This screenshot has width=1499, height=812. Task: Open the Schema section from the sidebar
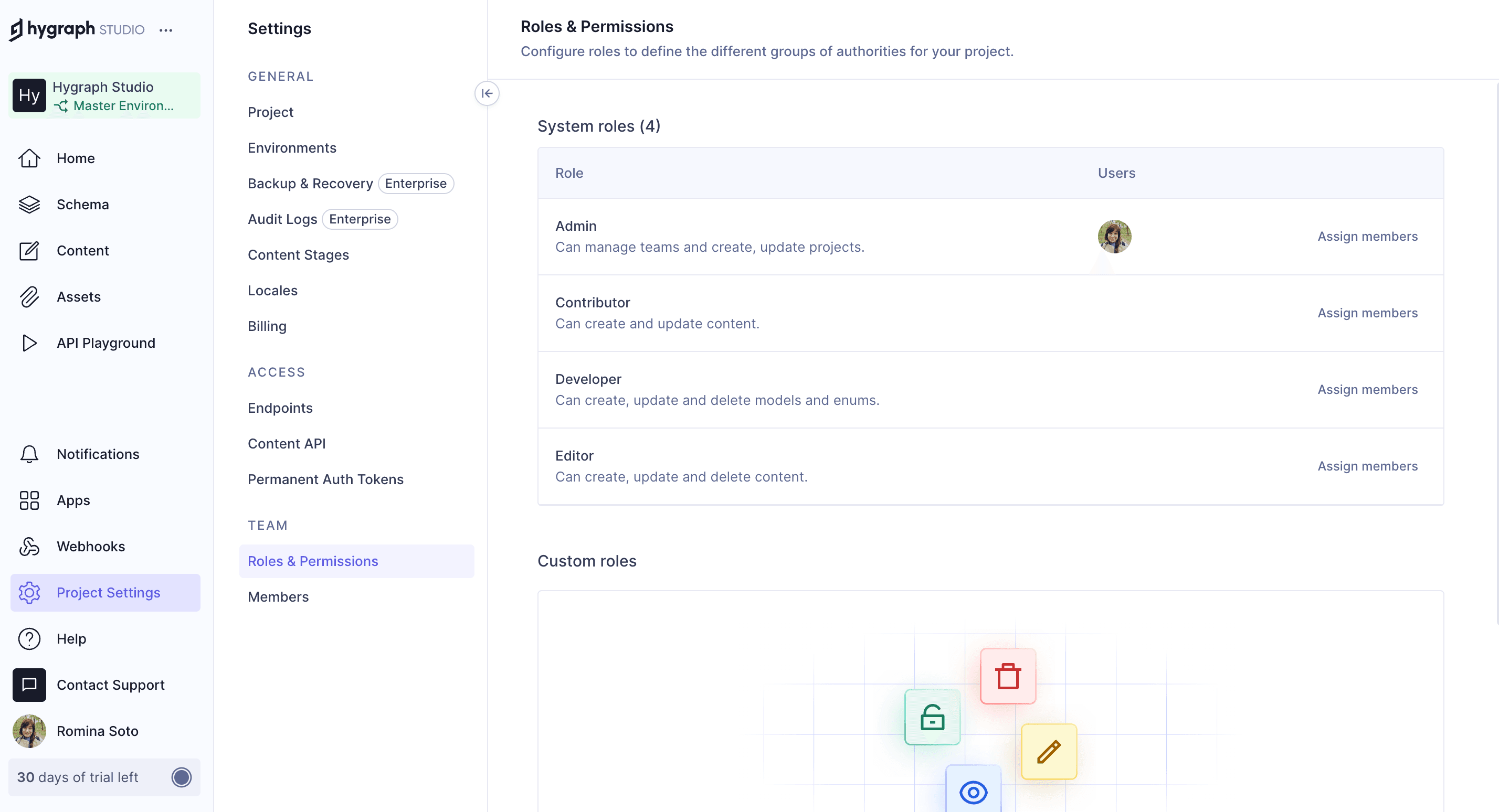82,204
